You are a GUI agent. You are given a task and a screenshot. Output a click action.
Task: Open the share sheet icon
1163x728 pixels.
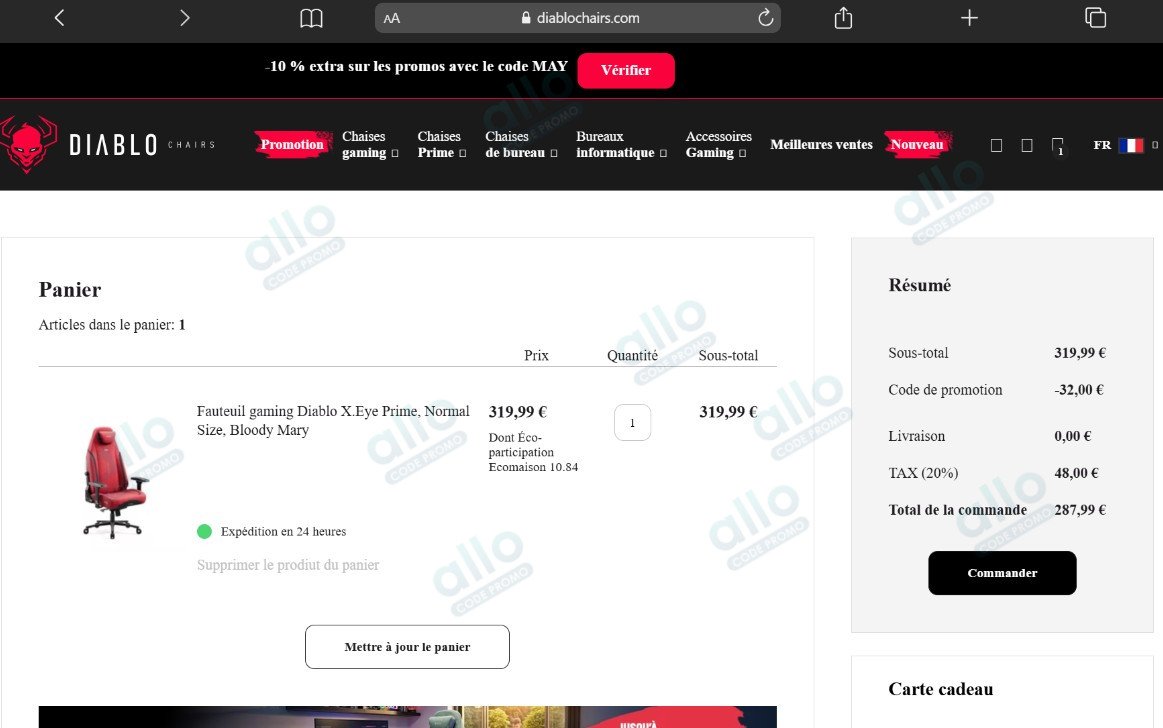click(843, 18)
